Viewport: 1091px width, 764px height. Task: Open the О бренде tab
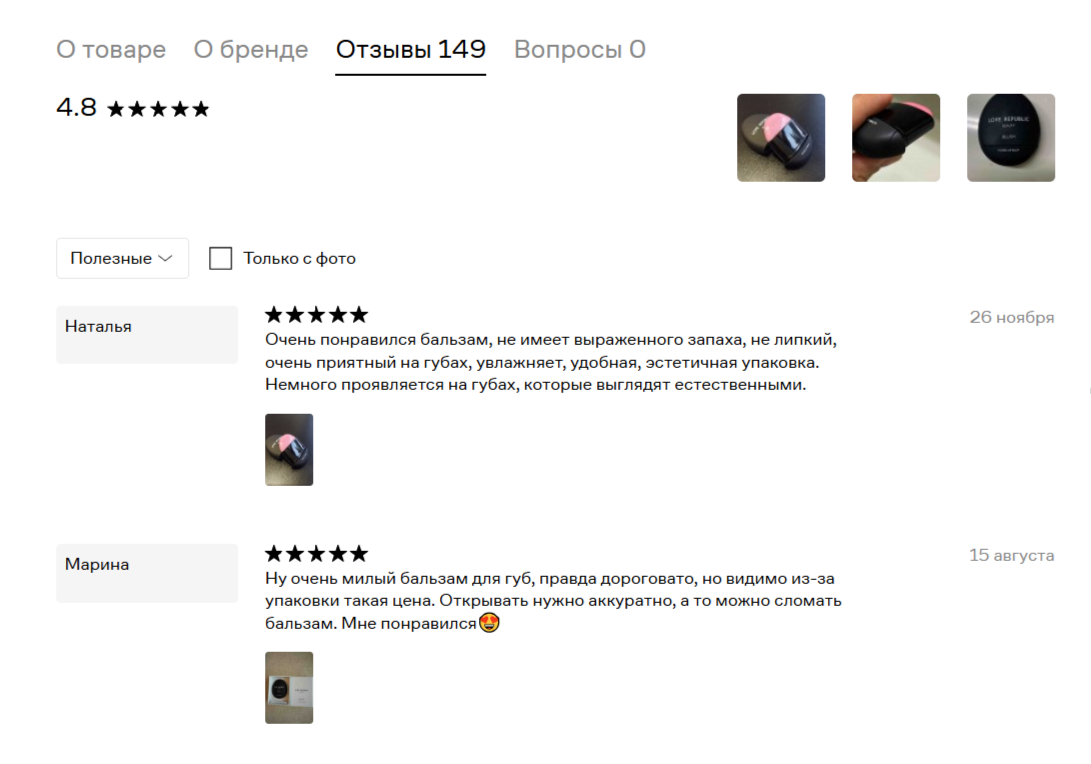click(x=250, y=49)
